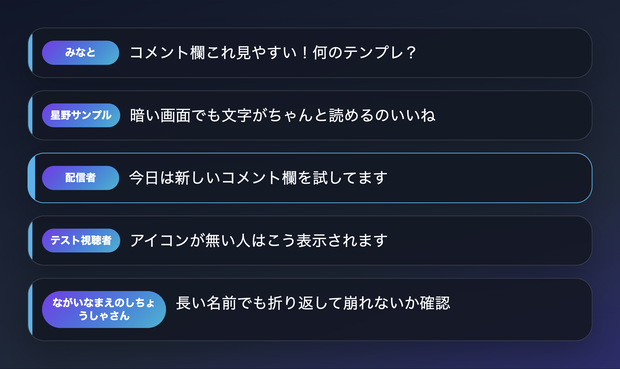Viewport: 620px width, 369px height.
Task: Select the テスト視聴者 name badge
Action: 81,240
